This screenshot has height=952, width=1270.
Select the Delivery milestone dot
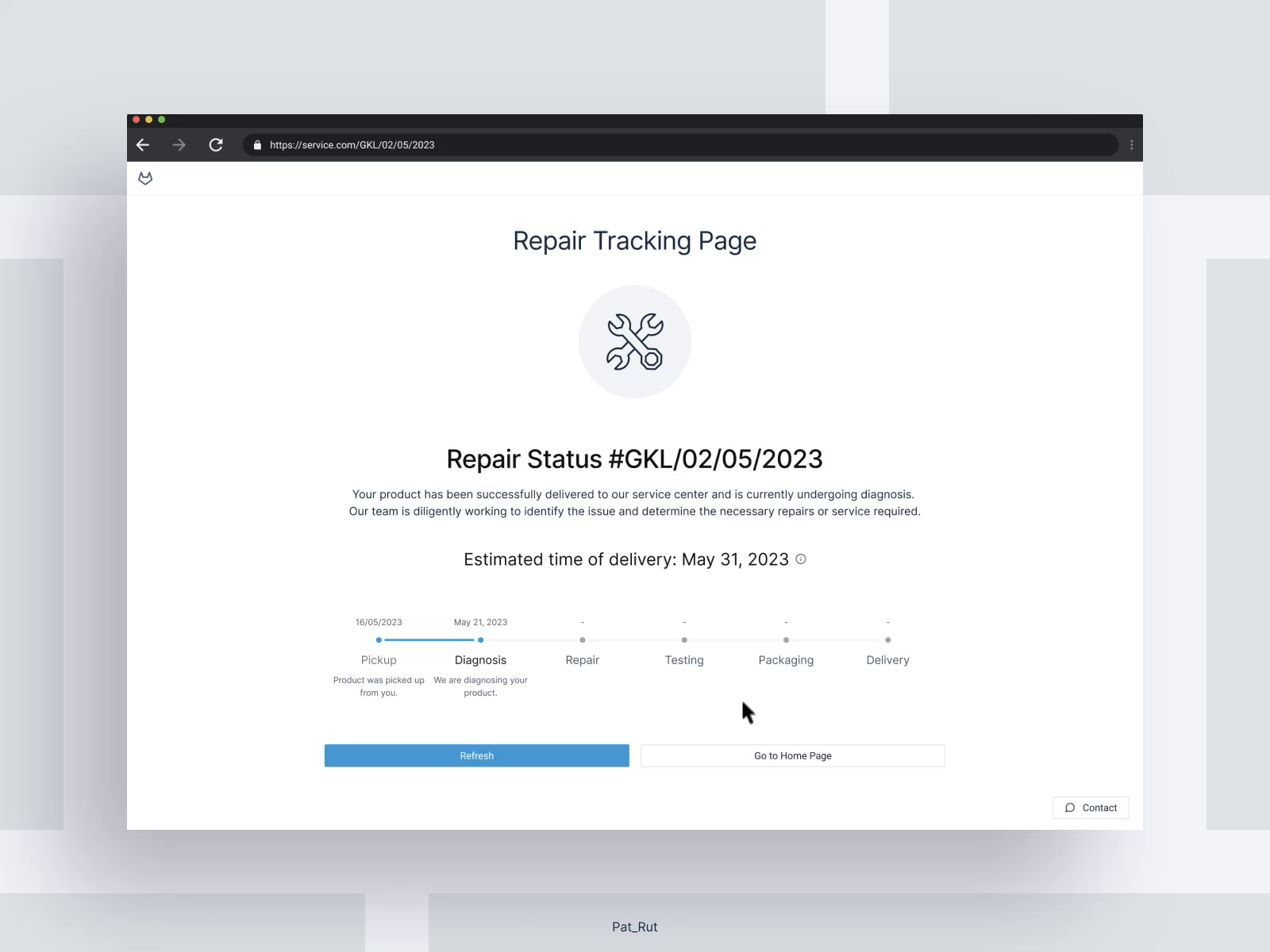point(887,639)
